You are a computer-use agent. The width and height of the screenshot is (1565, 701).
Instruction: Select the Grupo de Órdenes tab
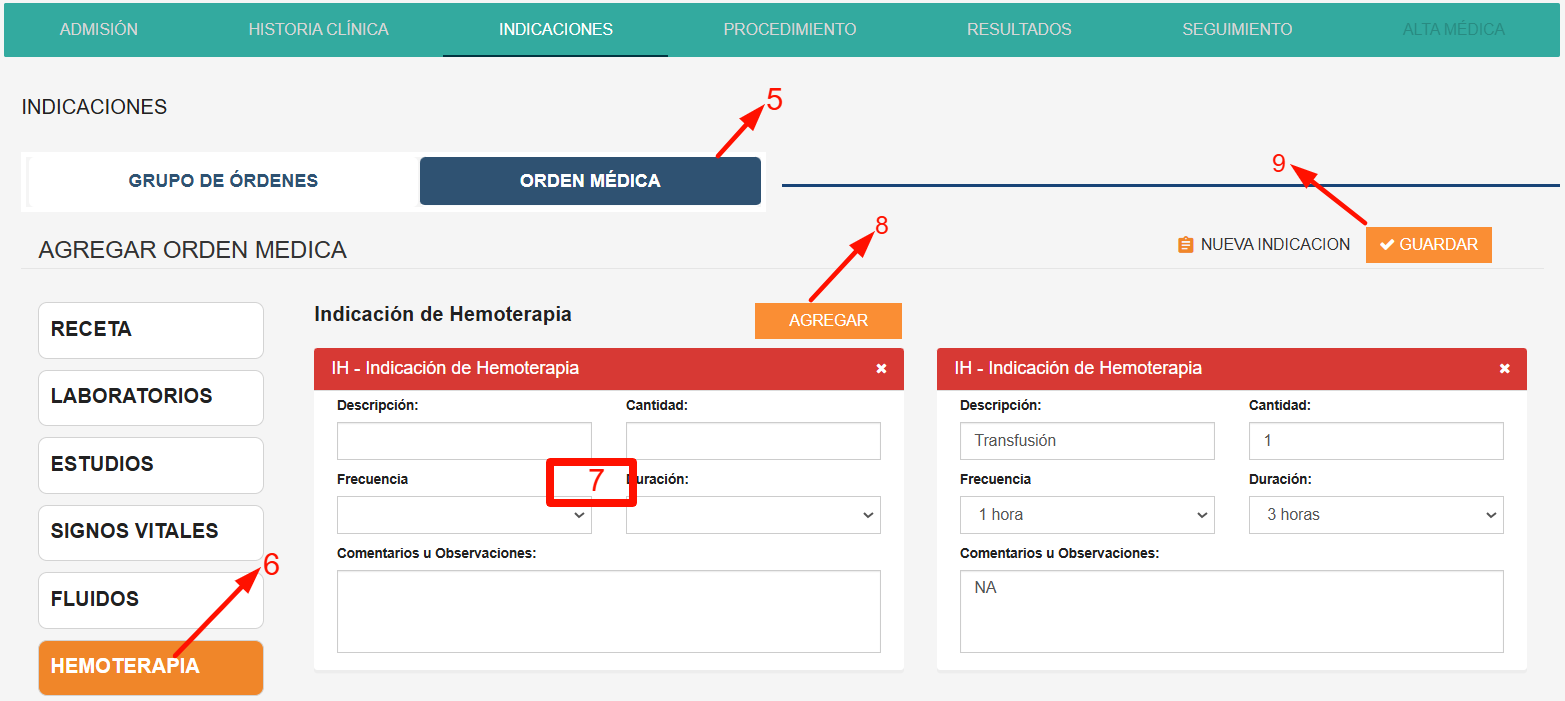point(223,181)
